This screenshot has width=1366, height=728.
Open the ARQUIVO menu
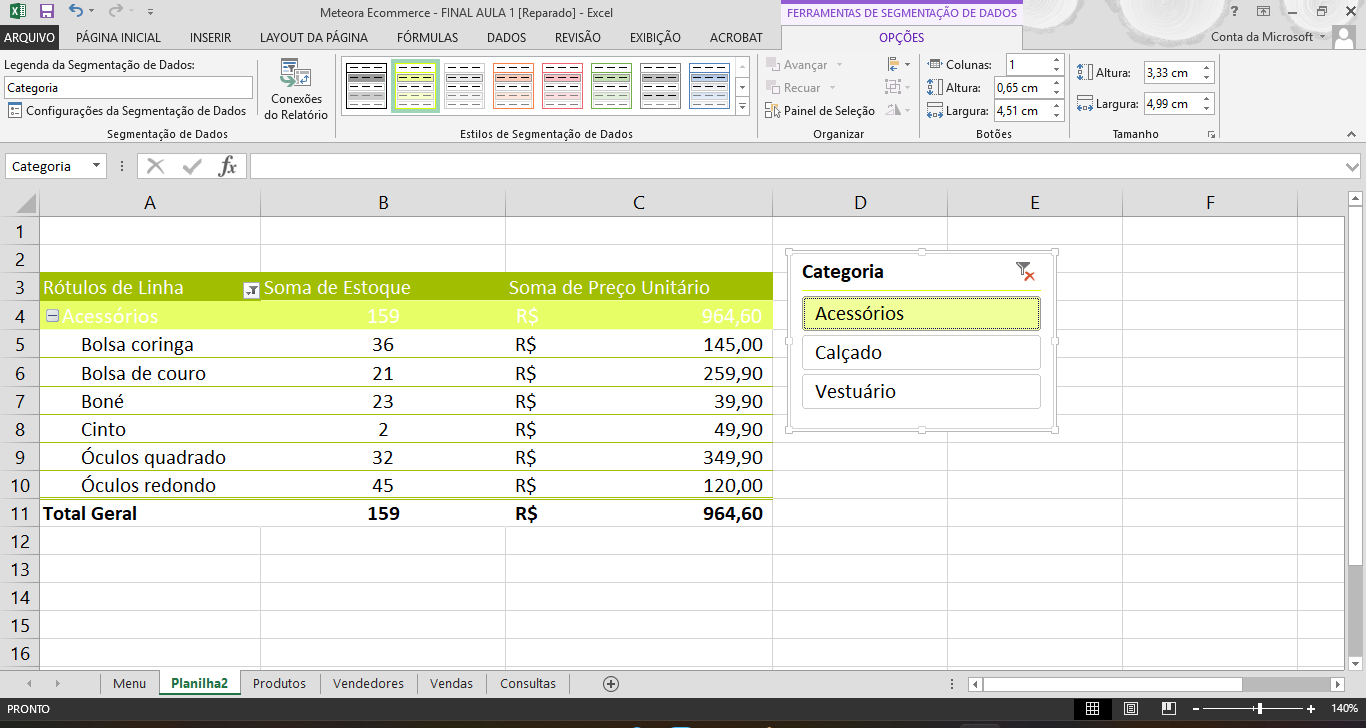click(31, 37)
